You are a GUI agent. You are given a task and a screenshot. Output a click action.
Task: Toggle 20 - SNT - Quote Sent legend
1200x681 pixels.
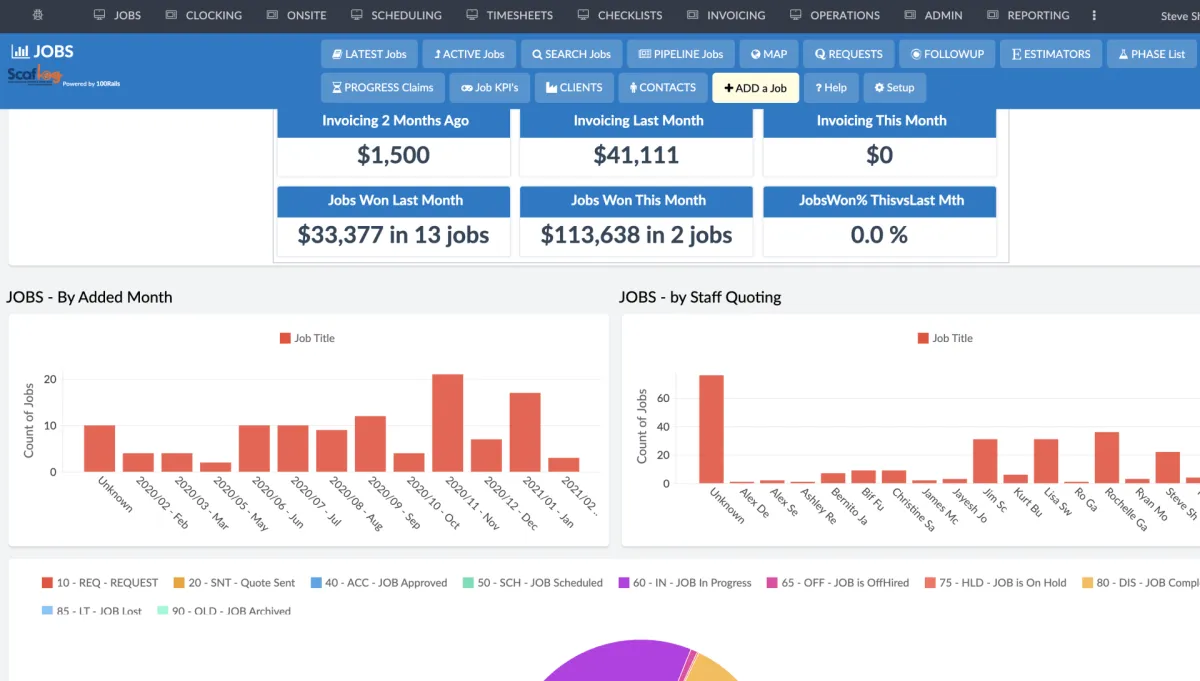(x=235, y=582)
